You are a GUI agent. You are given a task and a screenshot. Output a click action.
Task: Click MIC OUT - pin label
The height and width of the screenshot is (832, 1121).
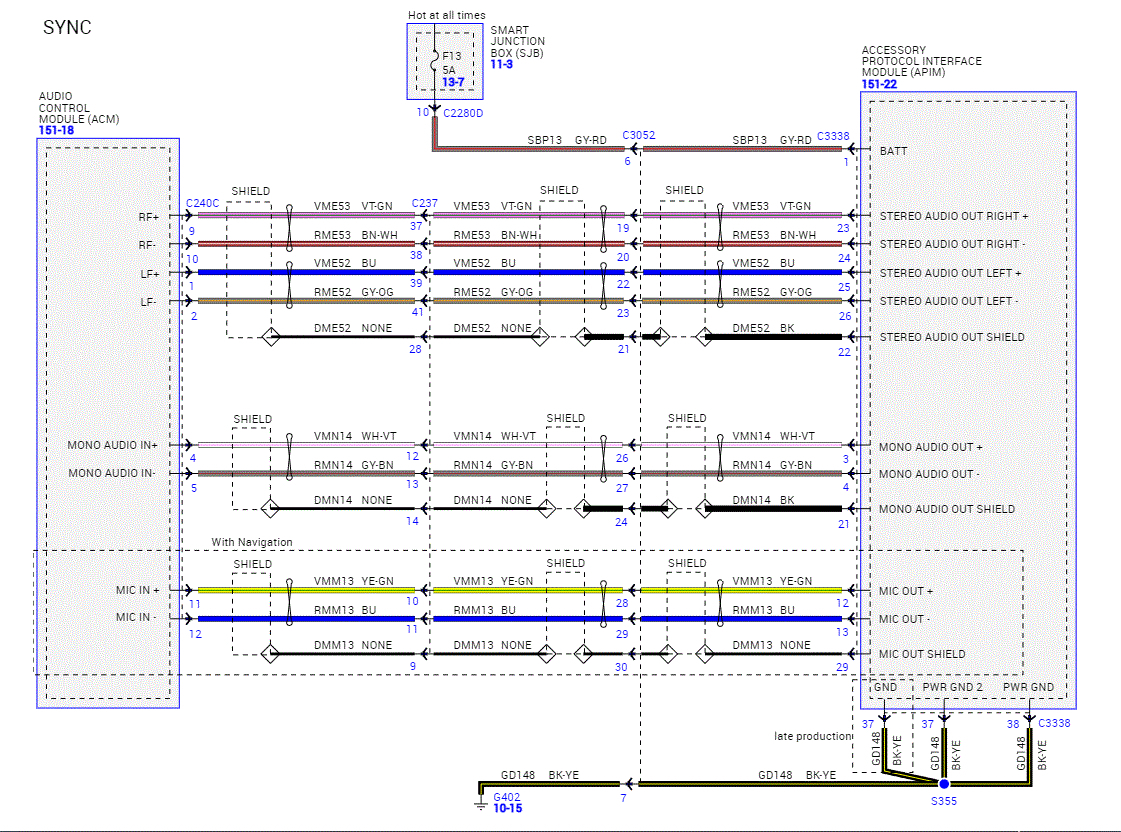pos(904,619)
